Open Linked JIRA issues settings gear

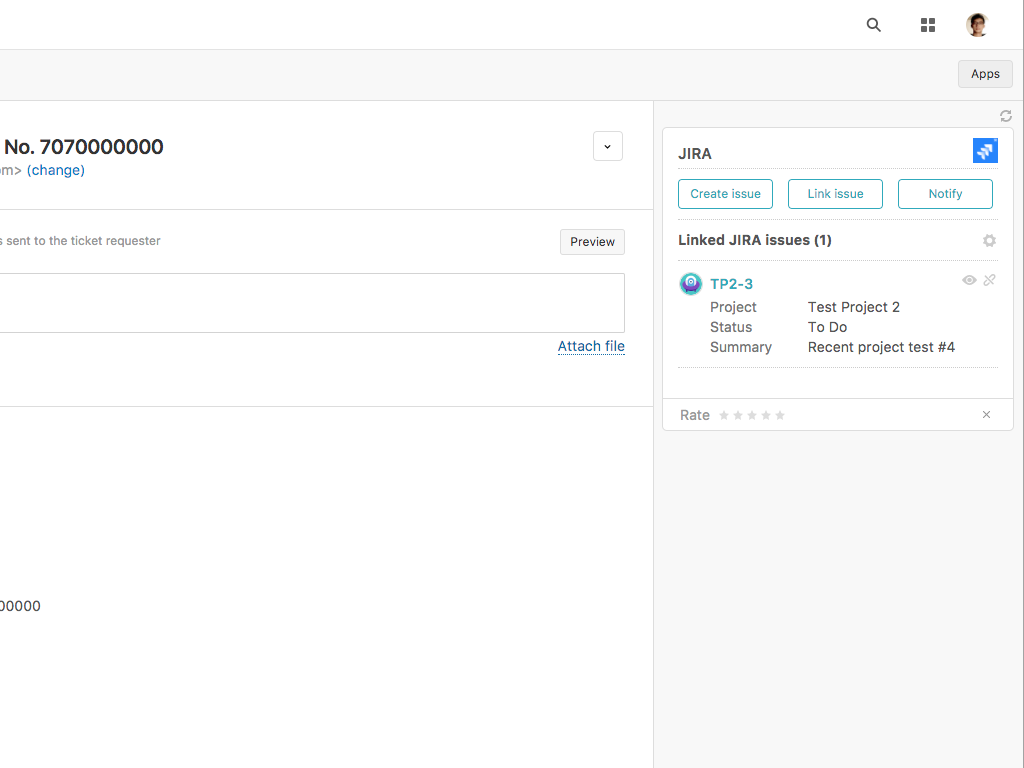(989, 241)
